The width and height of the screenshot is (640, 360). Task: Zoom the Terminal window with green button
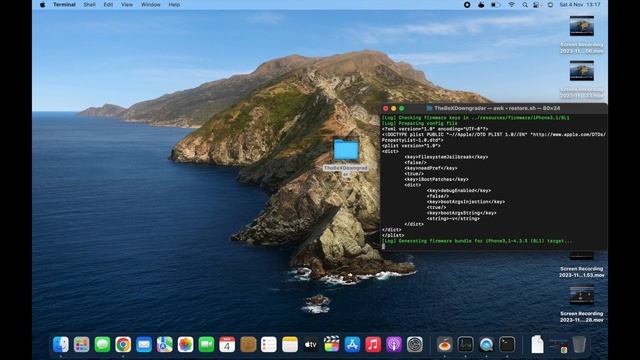(x=402, y=108)
